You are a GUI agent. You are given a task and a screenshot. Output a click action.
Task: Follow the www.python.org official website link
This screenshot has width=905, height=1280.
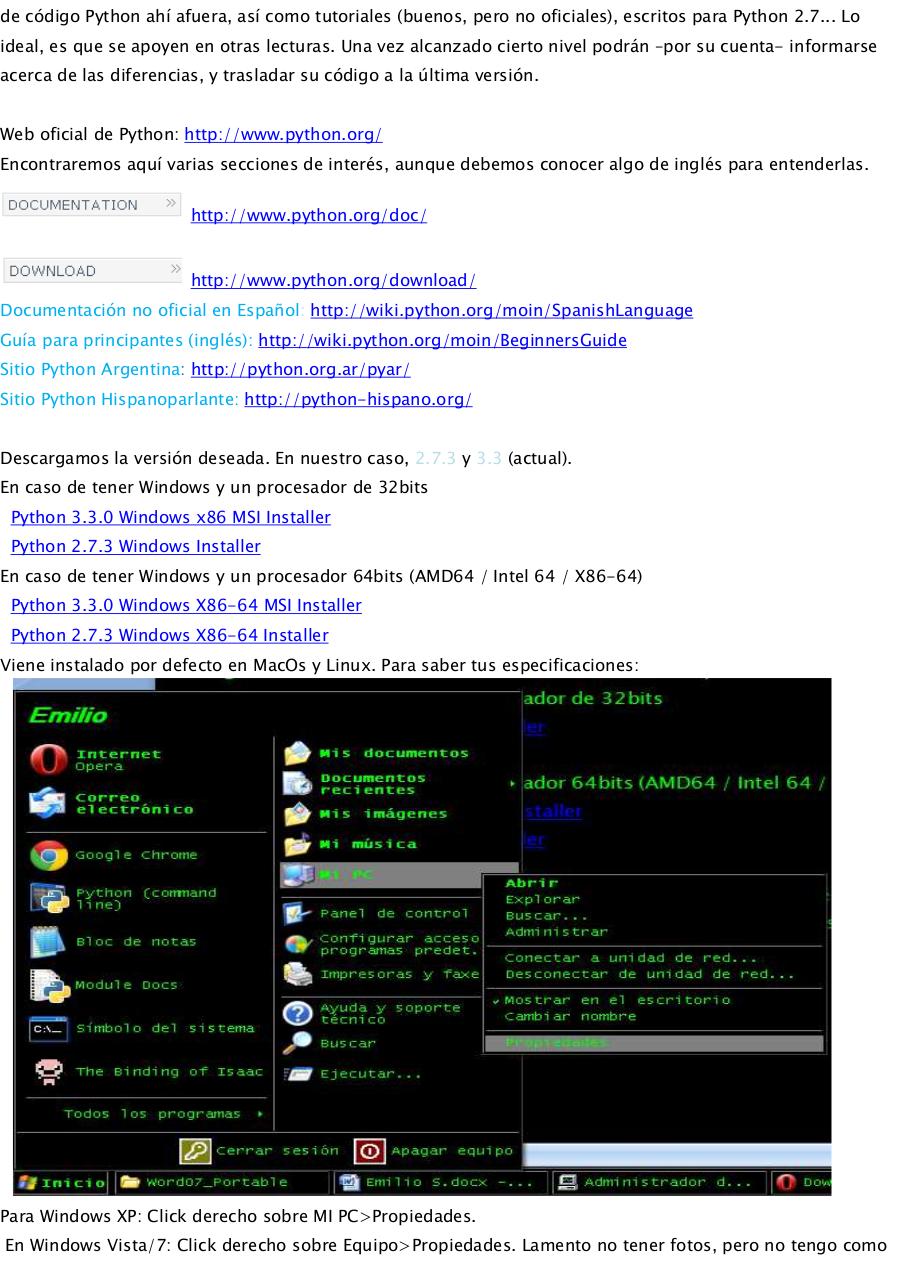click(x=283, y=134)
